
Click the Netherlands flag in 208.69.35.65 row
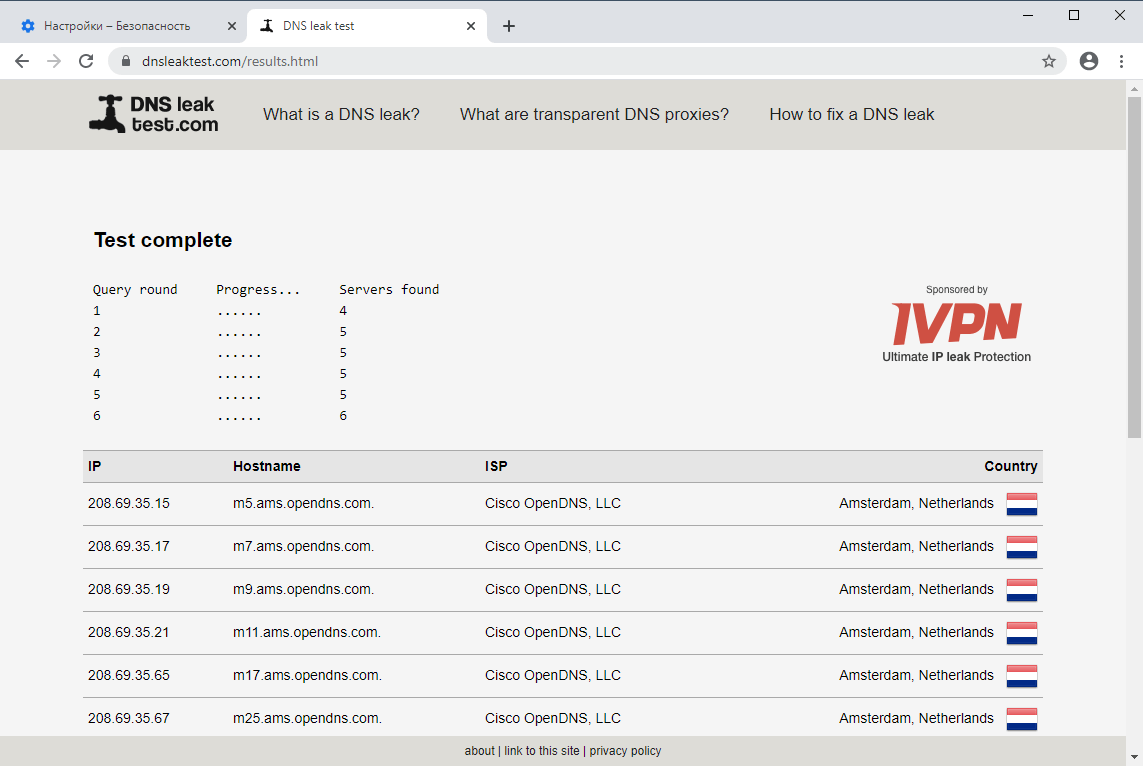(x=1021, y=676)
